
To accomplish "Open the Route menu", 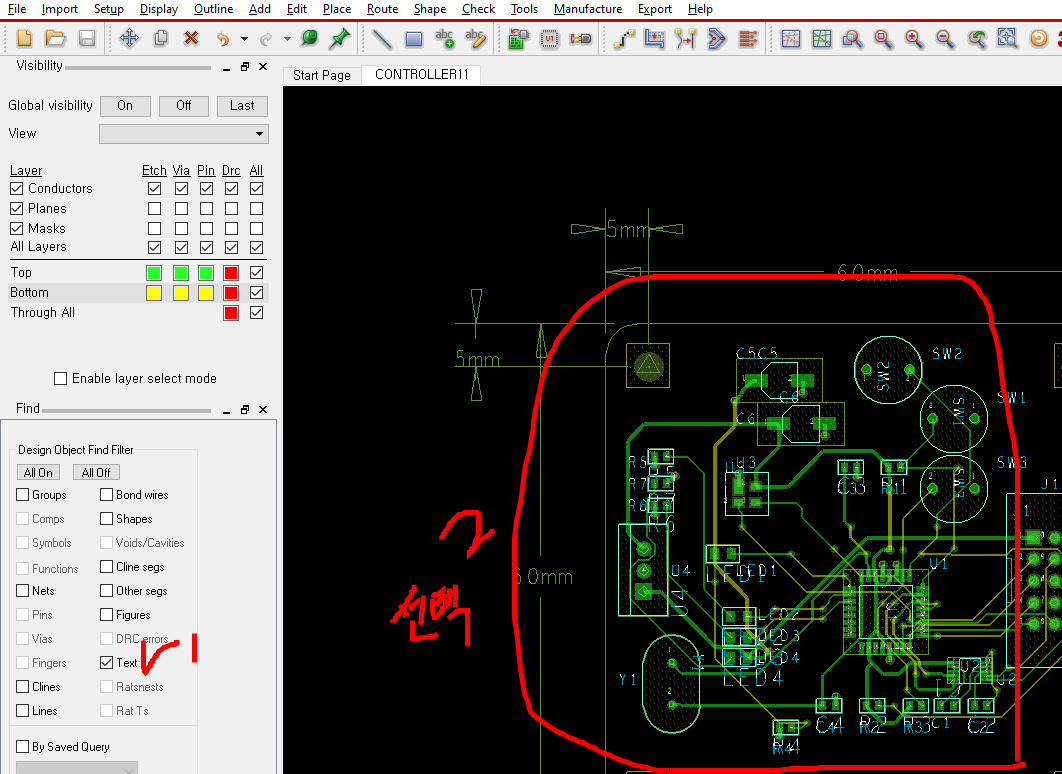I will point(382,9).
